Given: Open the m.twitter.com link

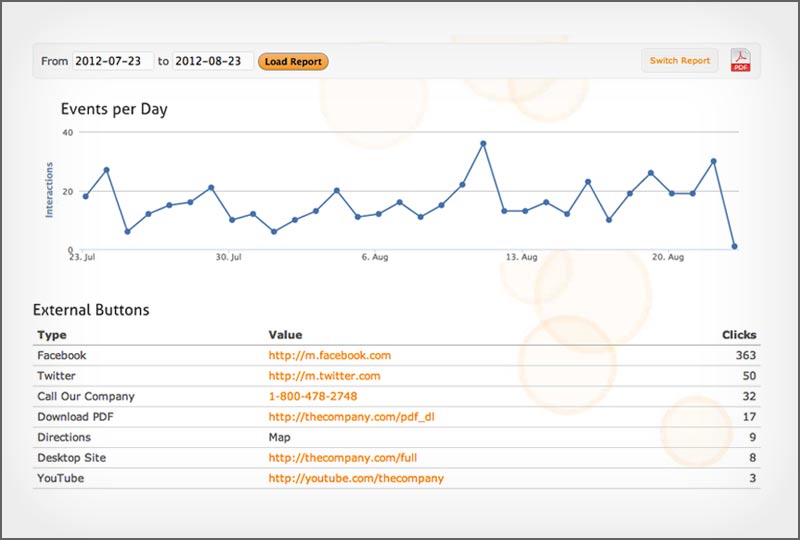Looking at the screenshot, I should [324, 376].
